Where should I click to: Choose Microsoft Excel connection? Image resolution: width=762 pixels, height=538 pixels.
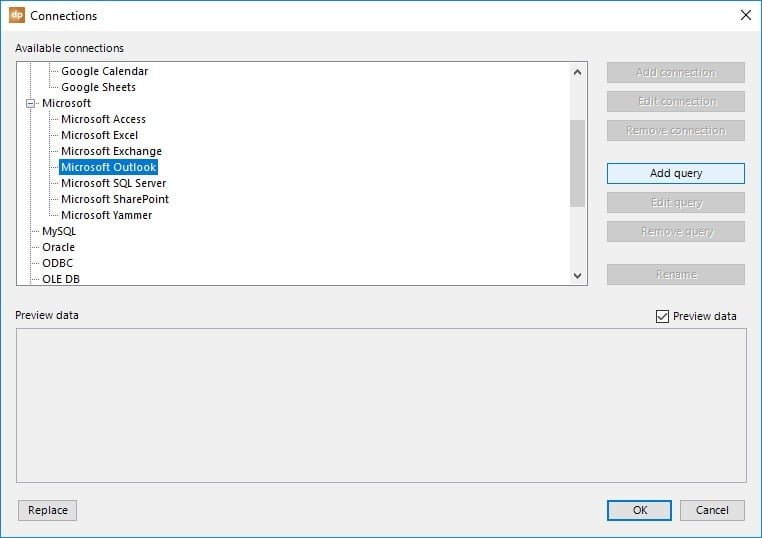(x=99, y=135)
